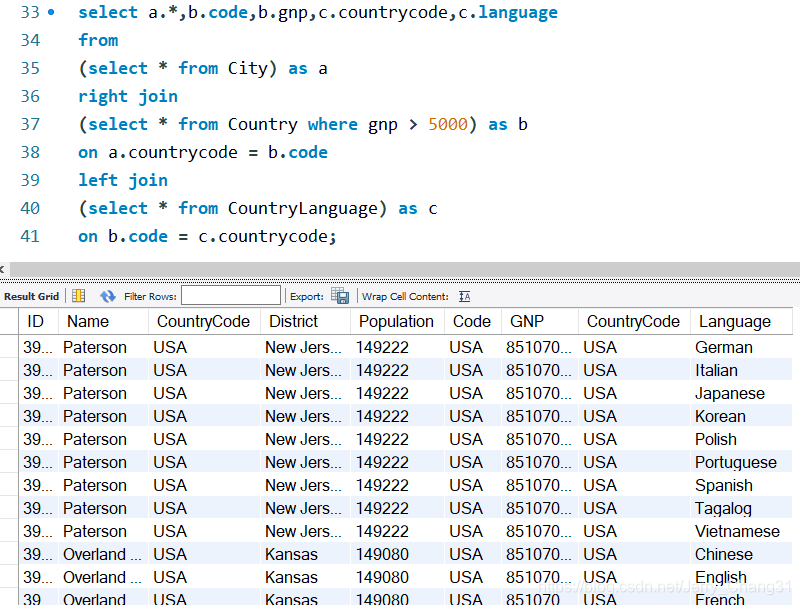This screenshot has height=605, width=800.
Task: Select the Japanese language cell
Action: click(x=741, y=393)
